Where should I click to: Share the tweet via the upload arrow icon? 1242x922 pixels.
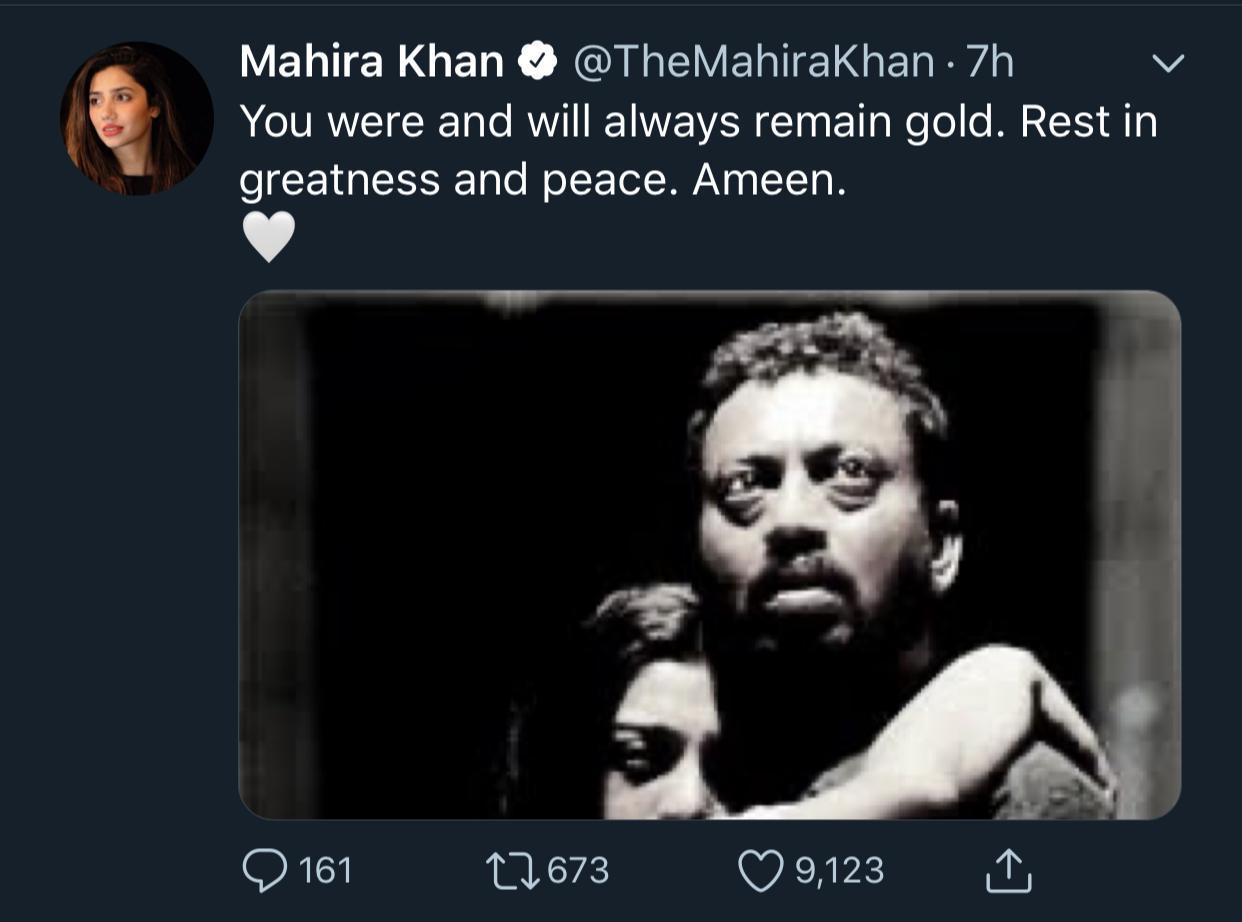point(1008,870)
